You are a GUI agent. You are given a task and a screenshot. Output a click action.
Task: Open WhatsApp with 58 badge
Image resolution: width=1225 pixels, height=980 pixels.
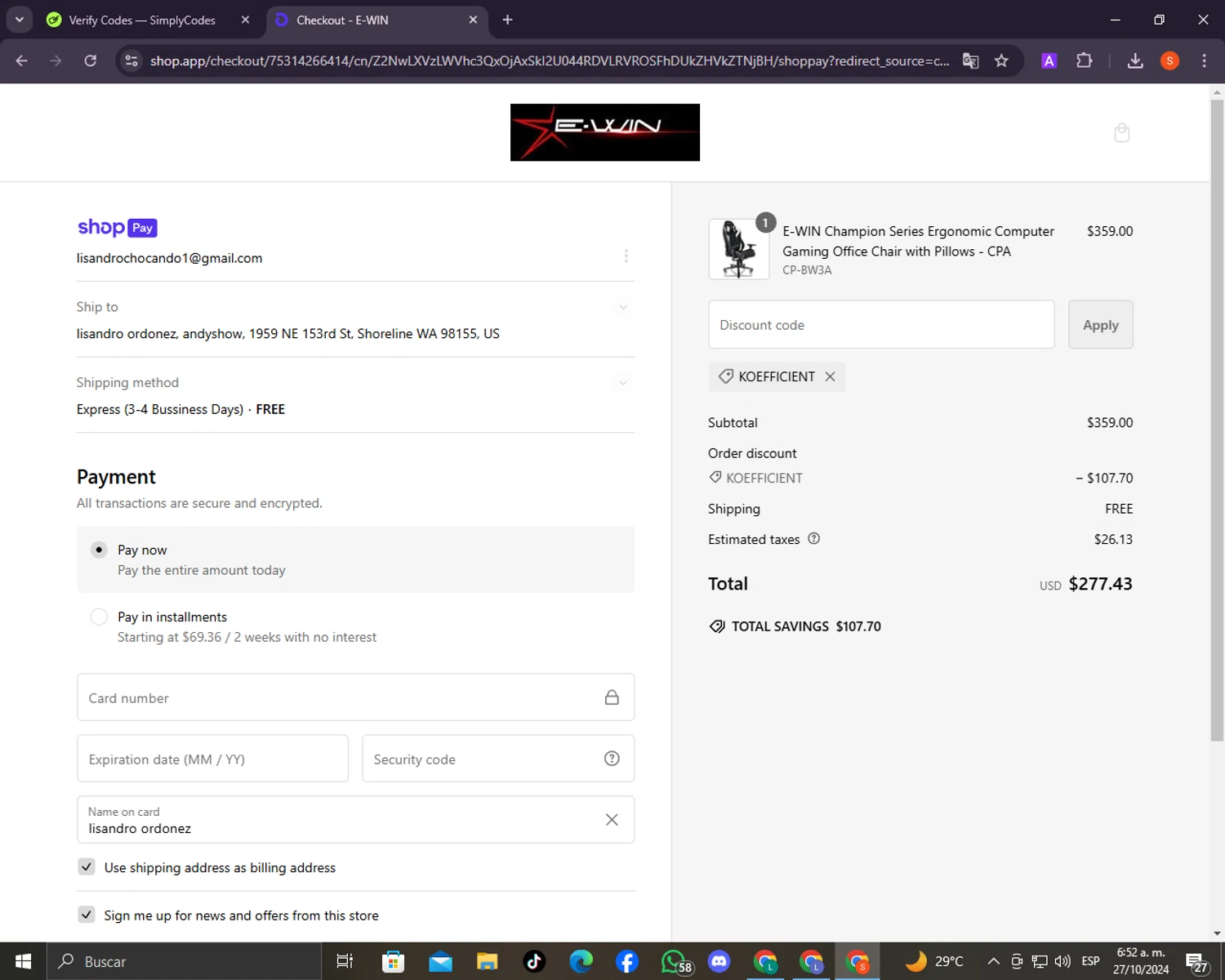[x=675, y=962]
